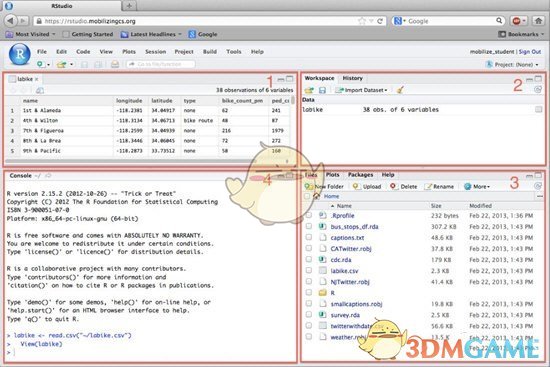The image size is (550, 367).
Task: Open the More dropdown in Files pane
Action: pyautogui.click(x=477, y=187)
